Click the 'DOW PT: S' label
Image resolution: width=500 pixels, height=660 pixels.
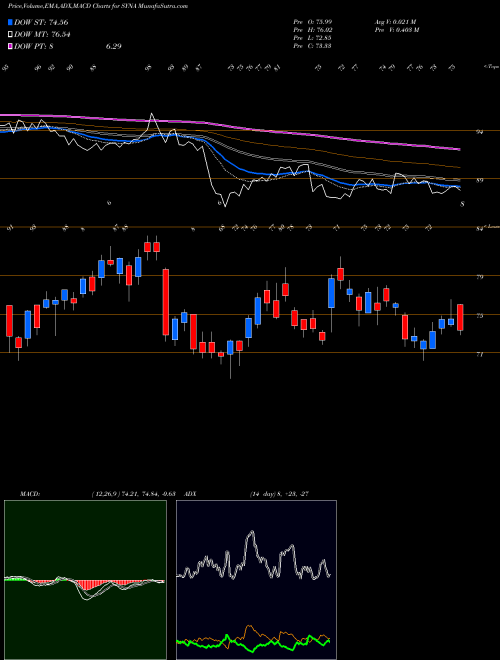(34, 46)
